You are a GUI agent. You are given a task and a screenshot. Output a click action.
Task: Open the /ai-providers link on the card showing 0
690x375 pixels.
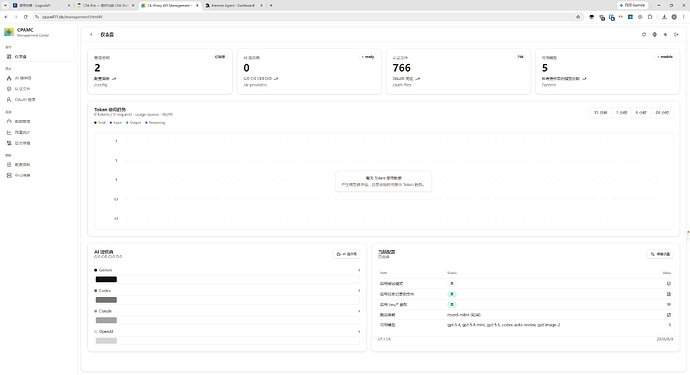pyautogui.click(x=255, y=85)
